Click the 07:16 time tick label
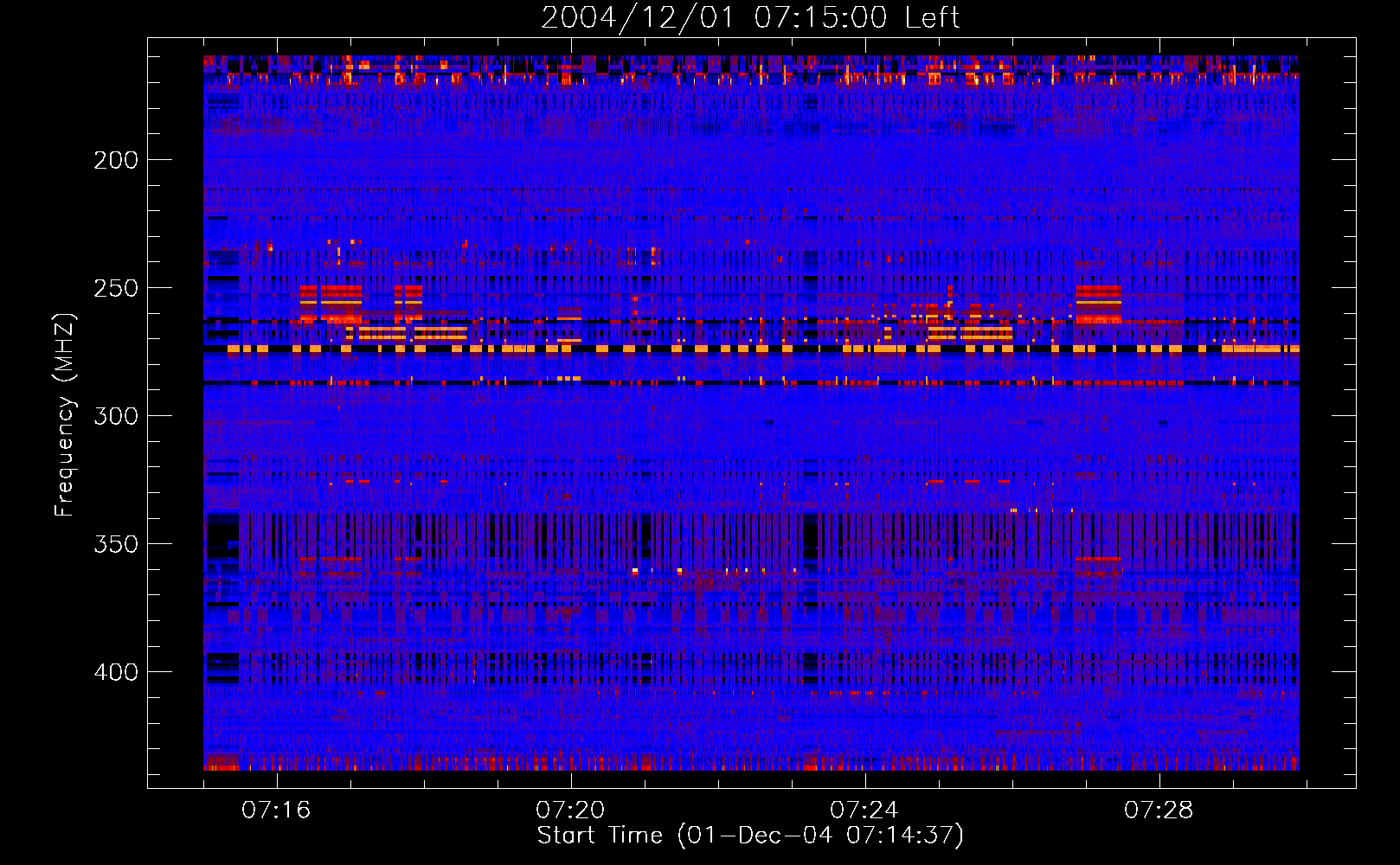 276,811
